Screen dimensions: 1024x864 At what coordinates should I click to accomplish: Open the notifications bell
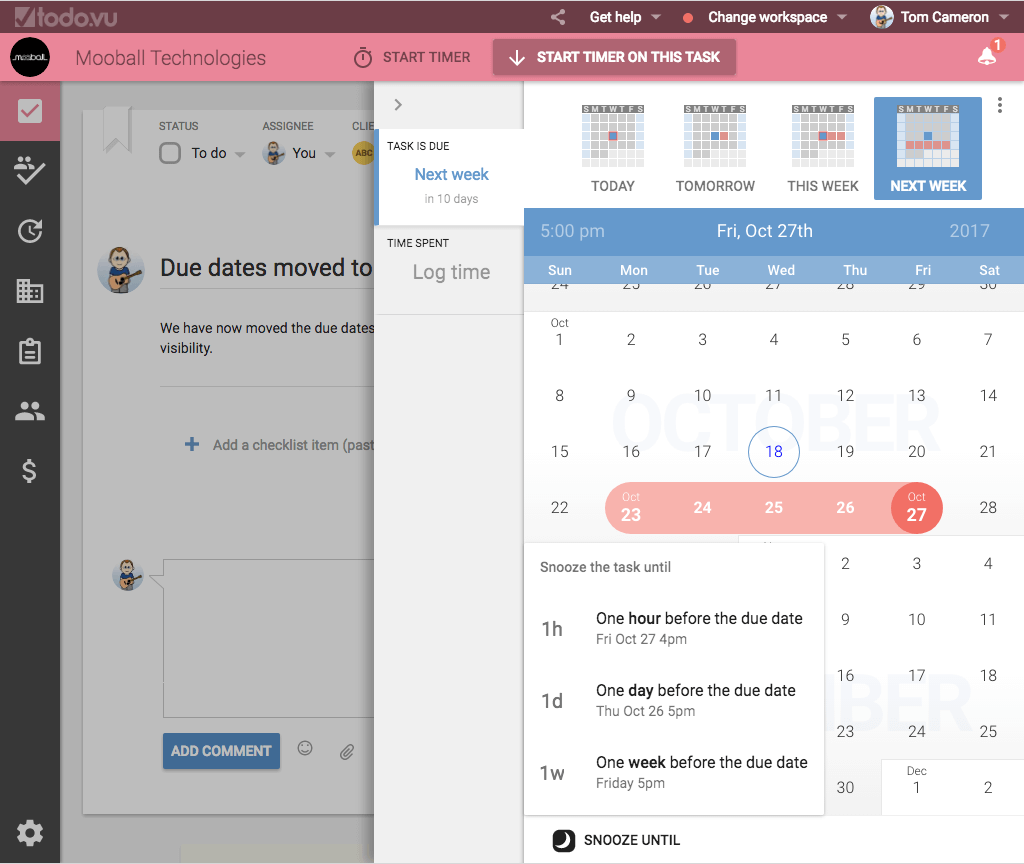987,57
